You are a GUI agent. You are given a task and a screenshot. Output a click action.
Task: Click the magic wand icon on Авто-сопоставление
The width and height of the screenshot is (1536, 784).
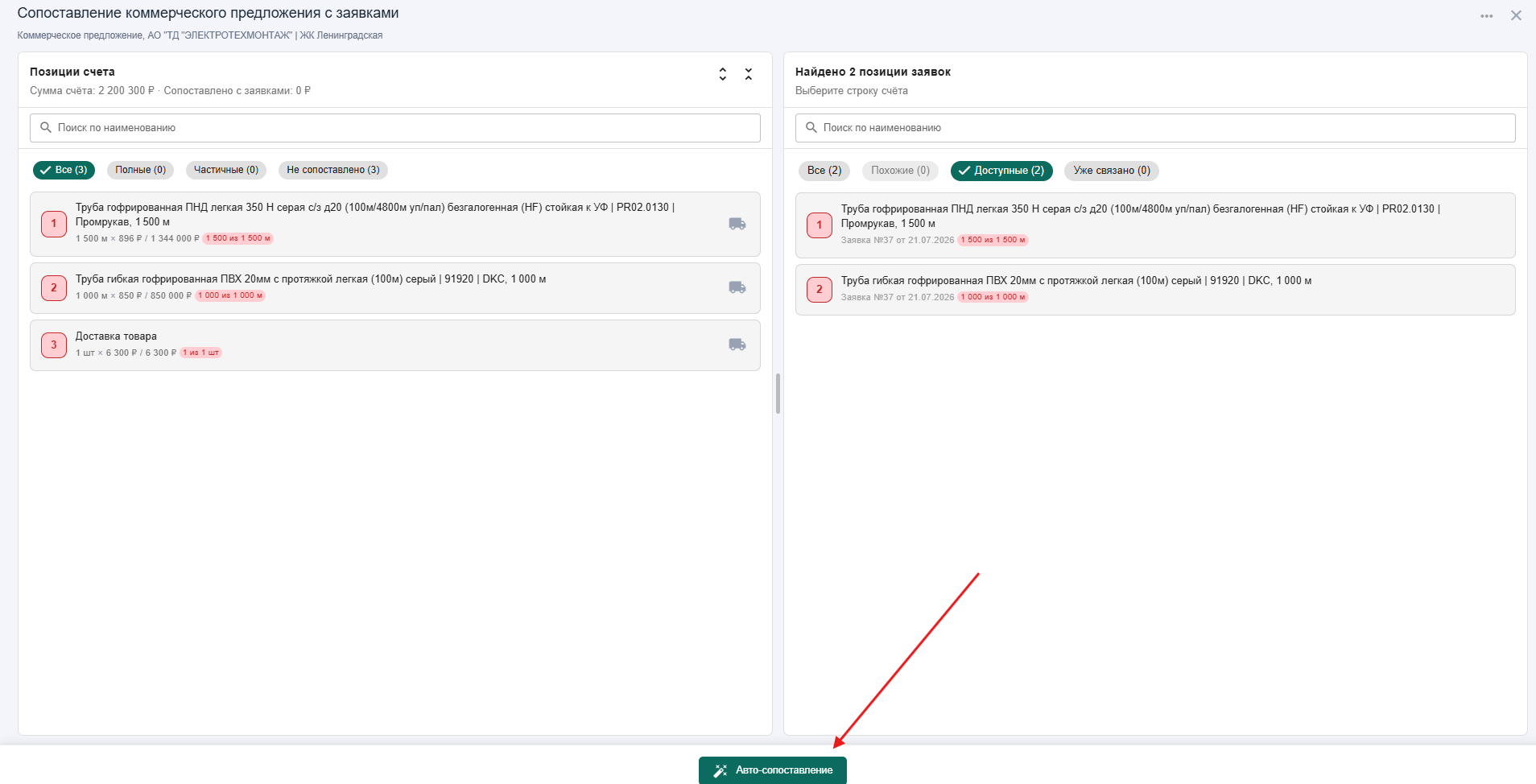pos(721,770)
